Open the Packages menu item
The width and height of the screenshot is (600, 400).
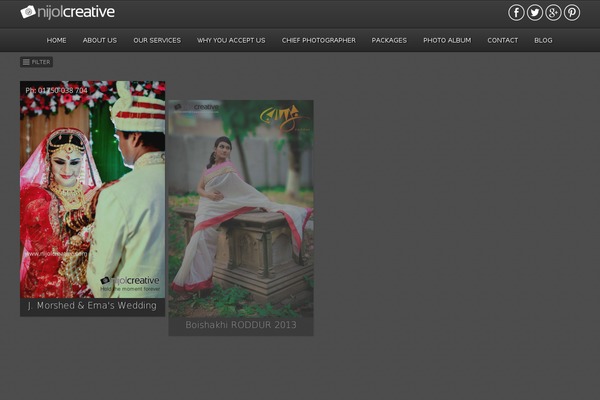pos(389,40)
